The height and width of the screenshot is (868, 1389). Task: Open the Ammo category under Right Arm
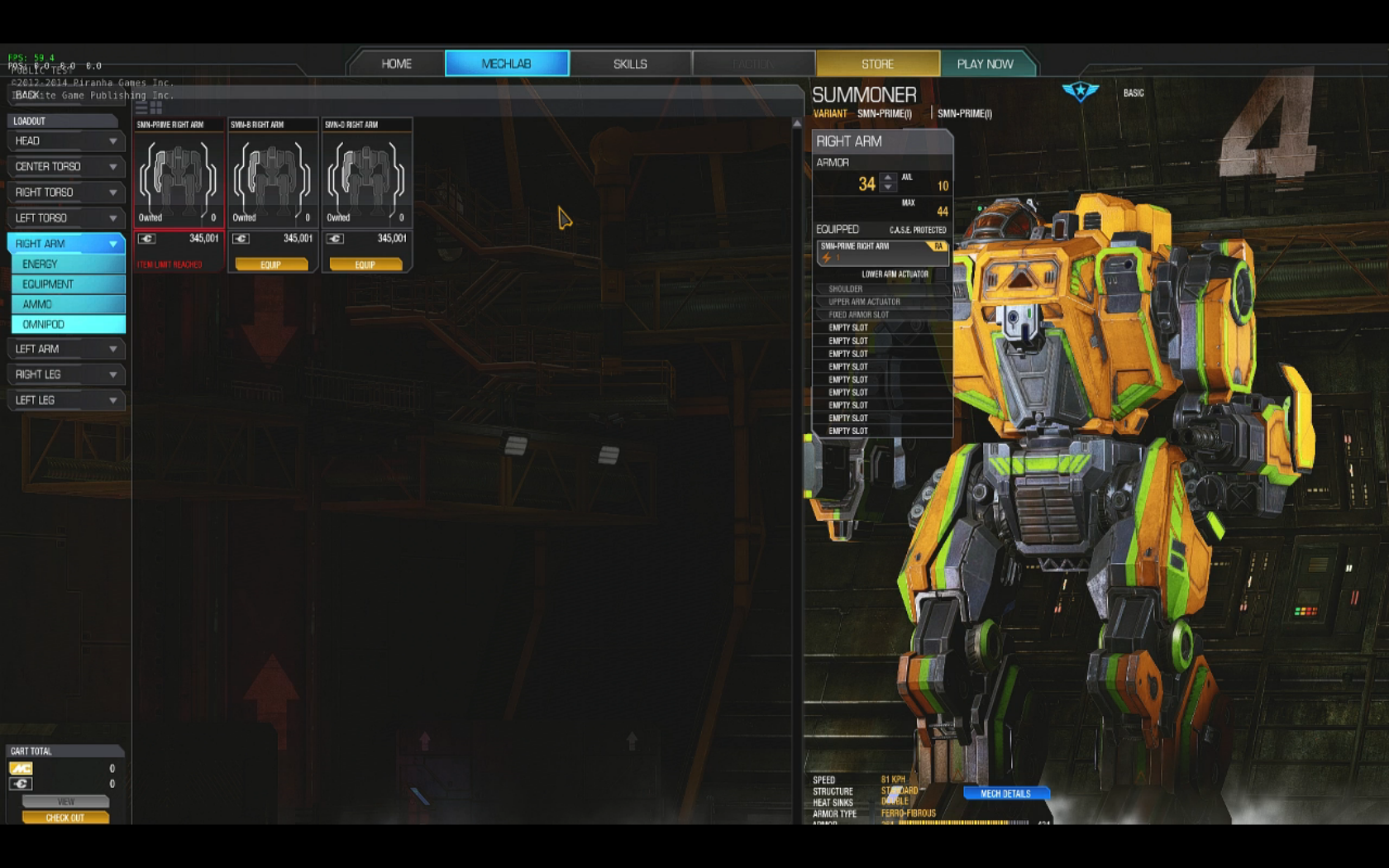tap(69, 304)
